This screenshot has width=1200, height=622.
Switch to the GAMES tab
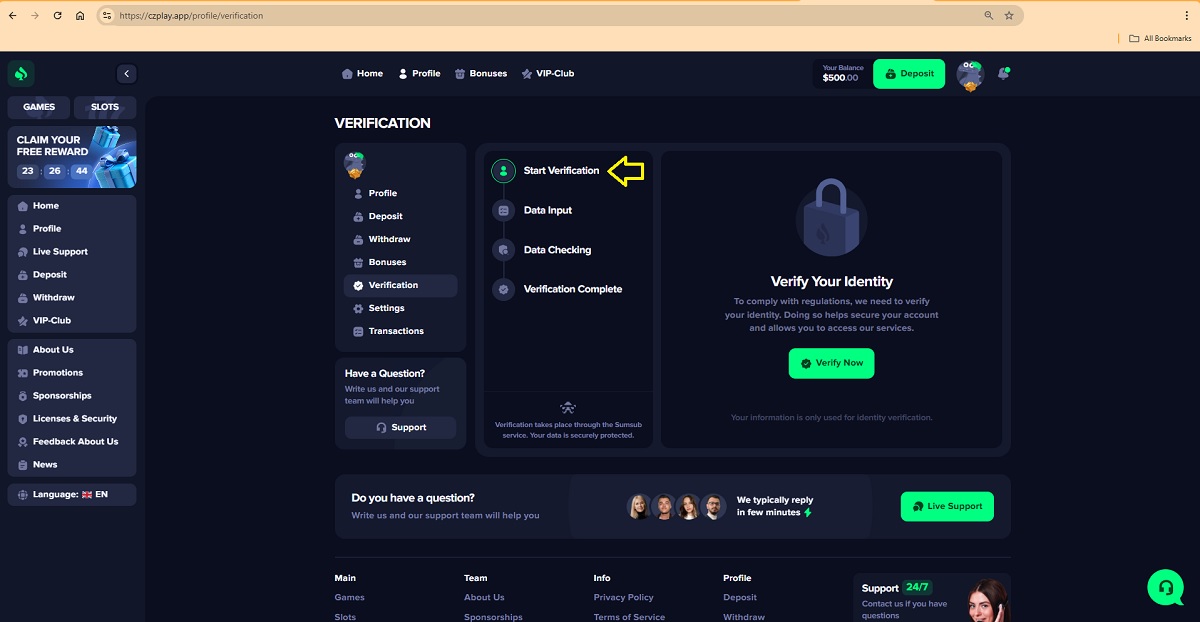click(39, 107)
